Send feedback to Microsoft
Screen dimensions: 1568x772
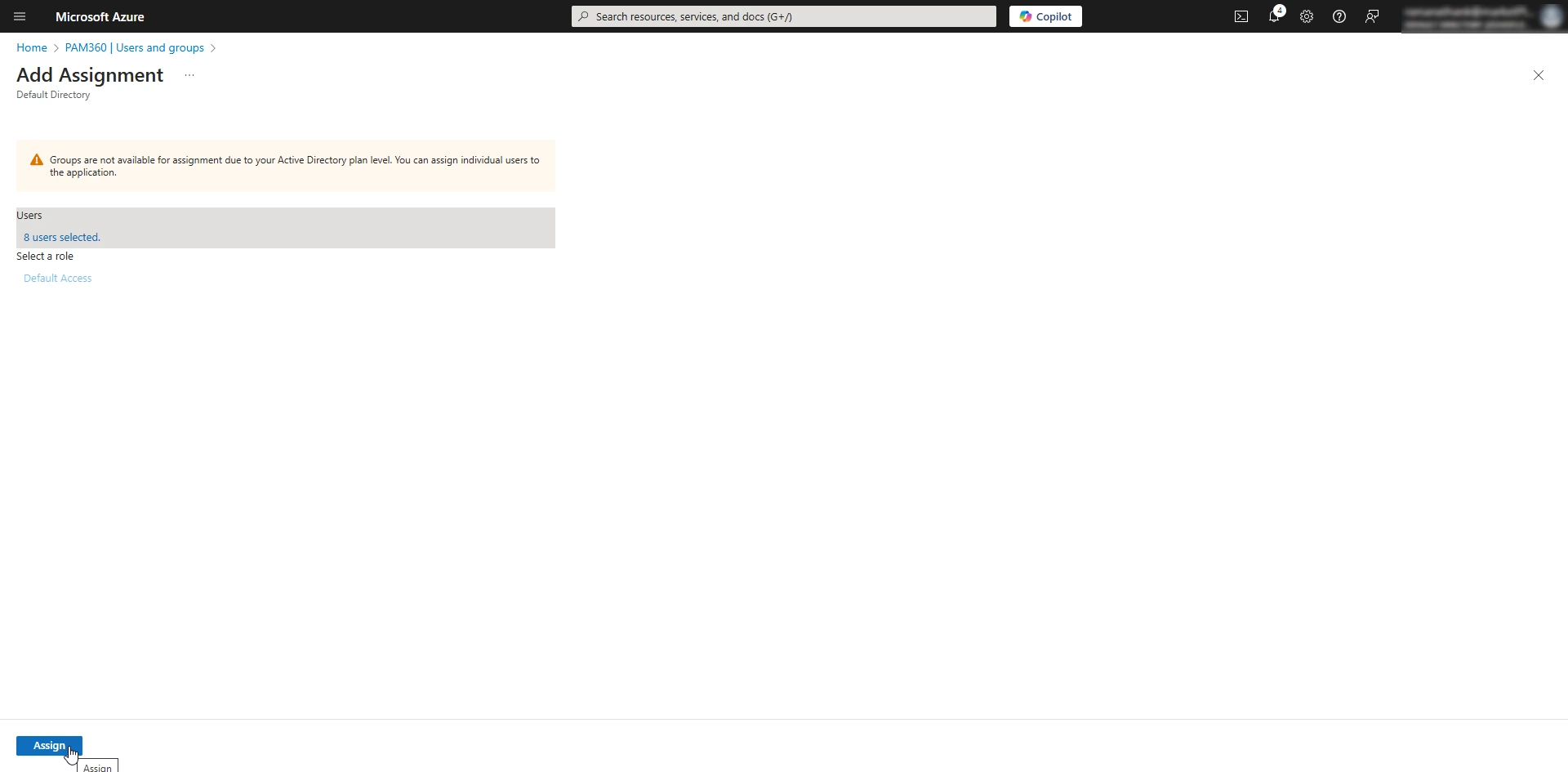(x=1372, y=16)
